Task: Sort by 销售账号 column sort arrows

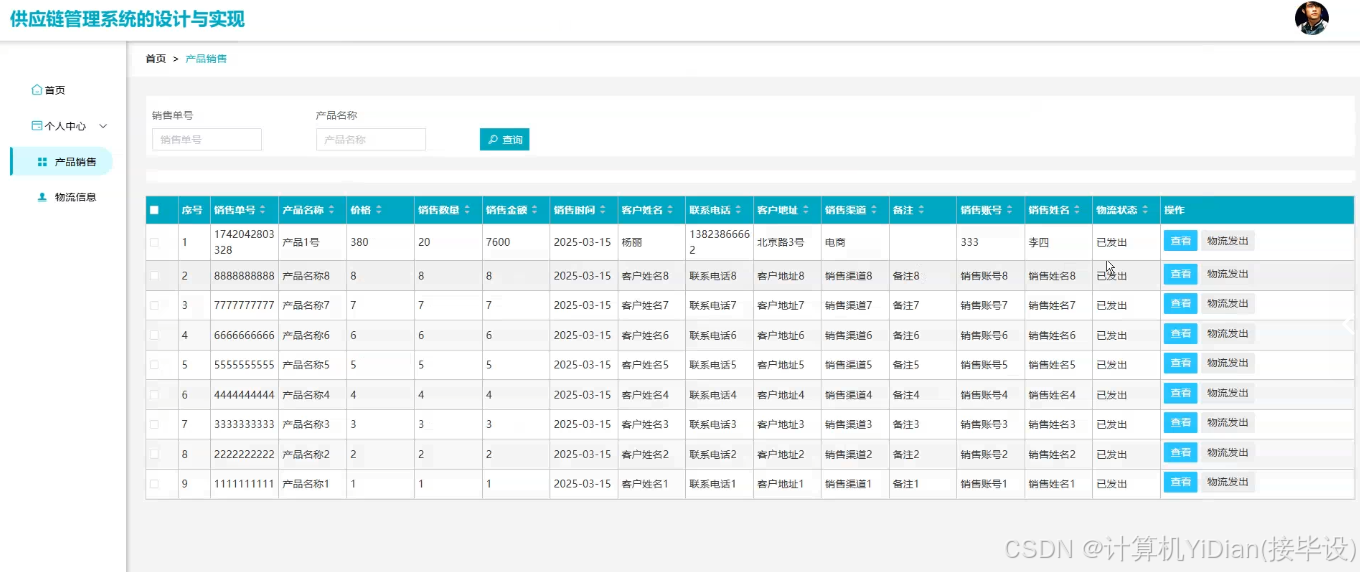Action: point(1010,210)
